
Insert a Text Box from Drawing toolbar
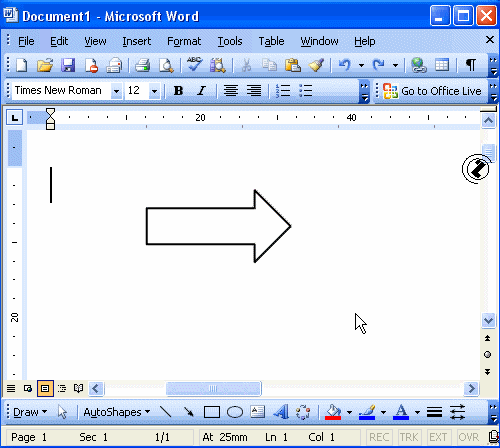tap(257, 412)
